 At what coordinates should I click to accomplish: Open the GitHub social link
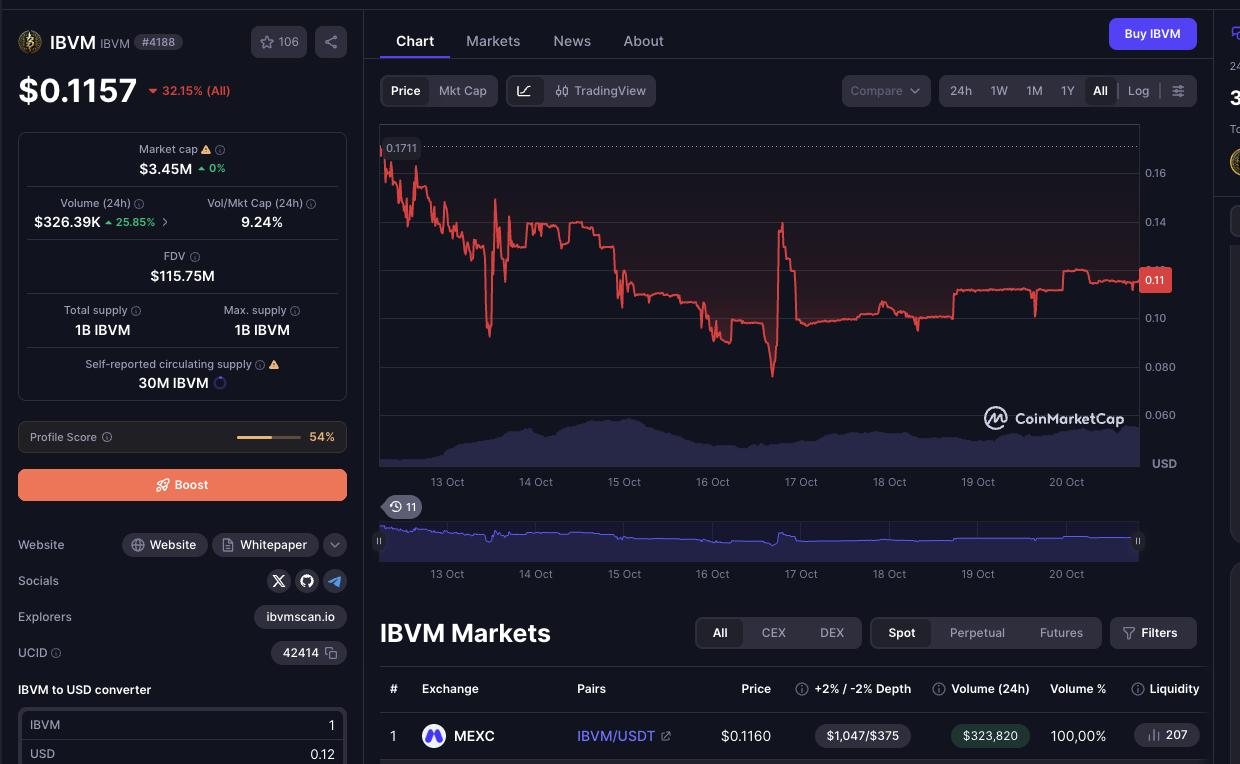pos(307,581)
